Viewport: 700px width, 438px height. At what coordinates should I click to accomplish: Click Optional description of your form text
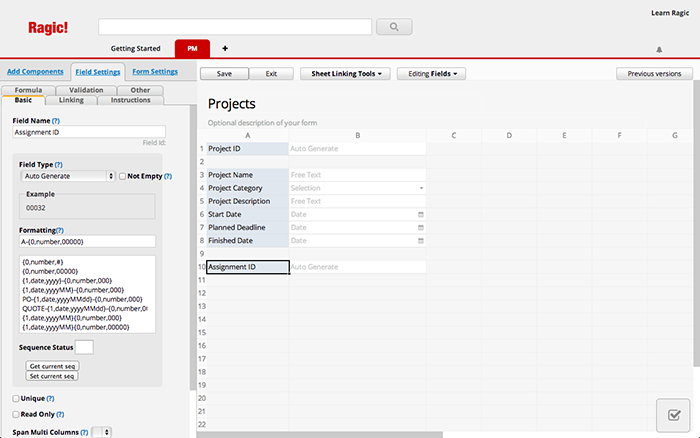pyautogui.click(x=262, y=123)
